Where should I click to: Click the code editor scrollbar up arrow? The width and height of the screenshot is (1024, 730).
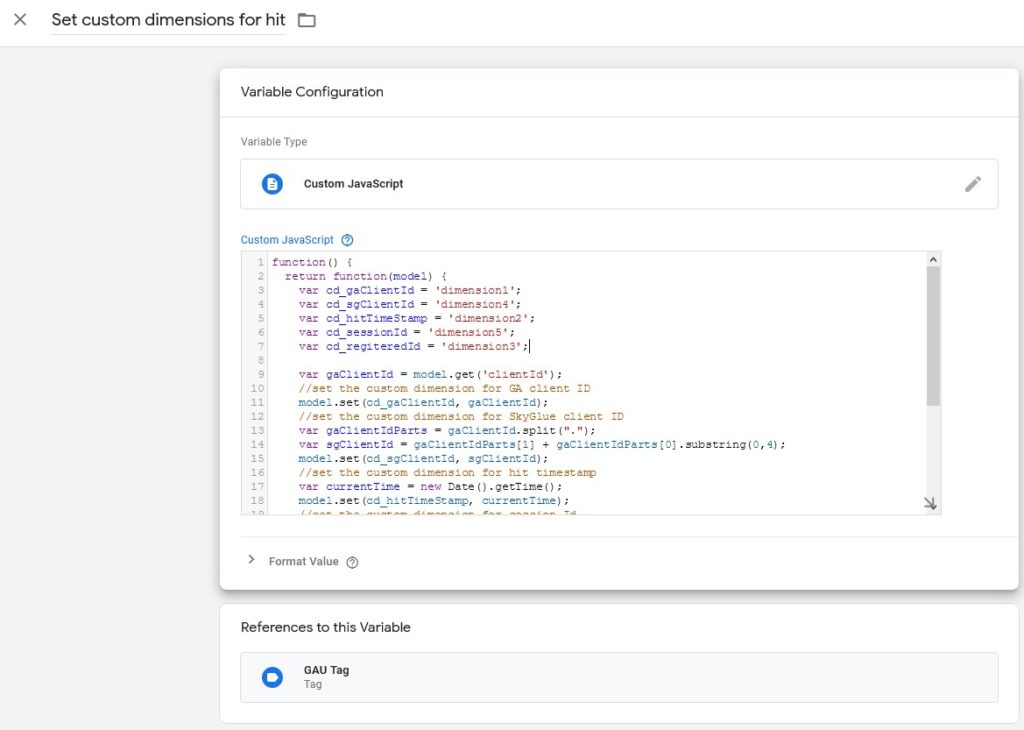pos(933,259)
